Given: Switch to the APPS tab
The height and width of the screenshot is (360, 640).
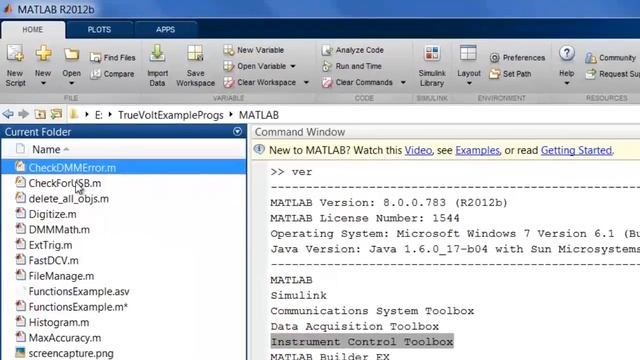Looking at the screenshot, I should (x=165, y=29).
